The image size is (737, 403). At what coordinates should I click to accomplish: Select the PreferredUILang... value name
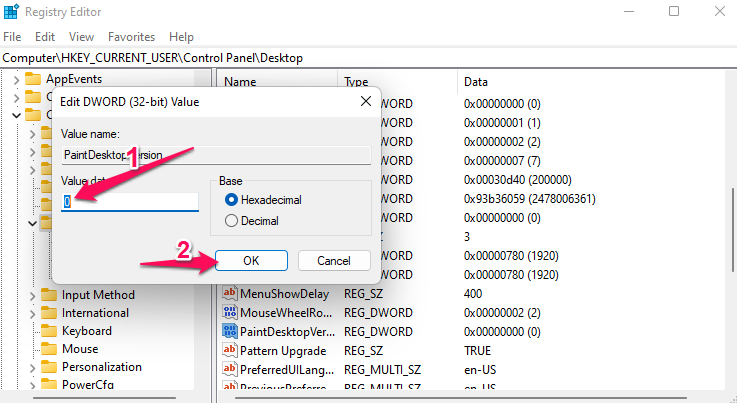[287, 370]
